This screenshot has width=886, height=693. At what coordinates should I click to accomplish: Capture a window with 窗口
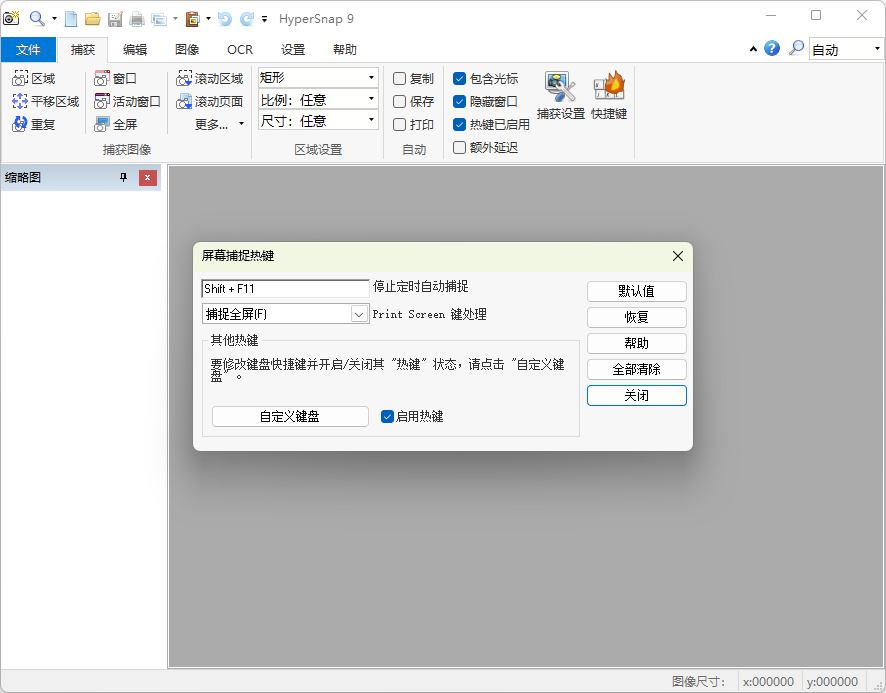click(115, 79)
